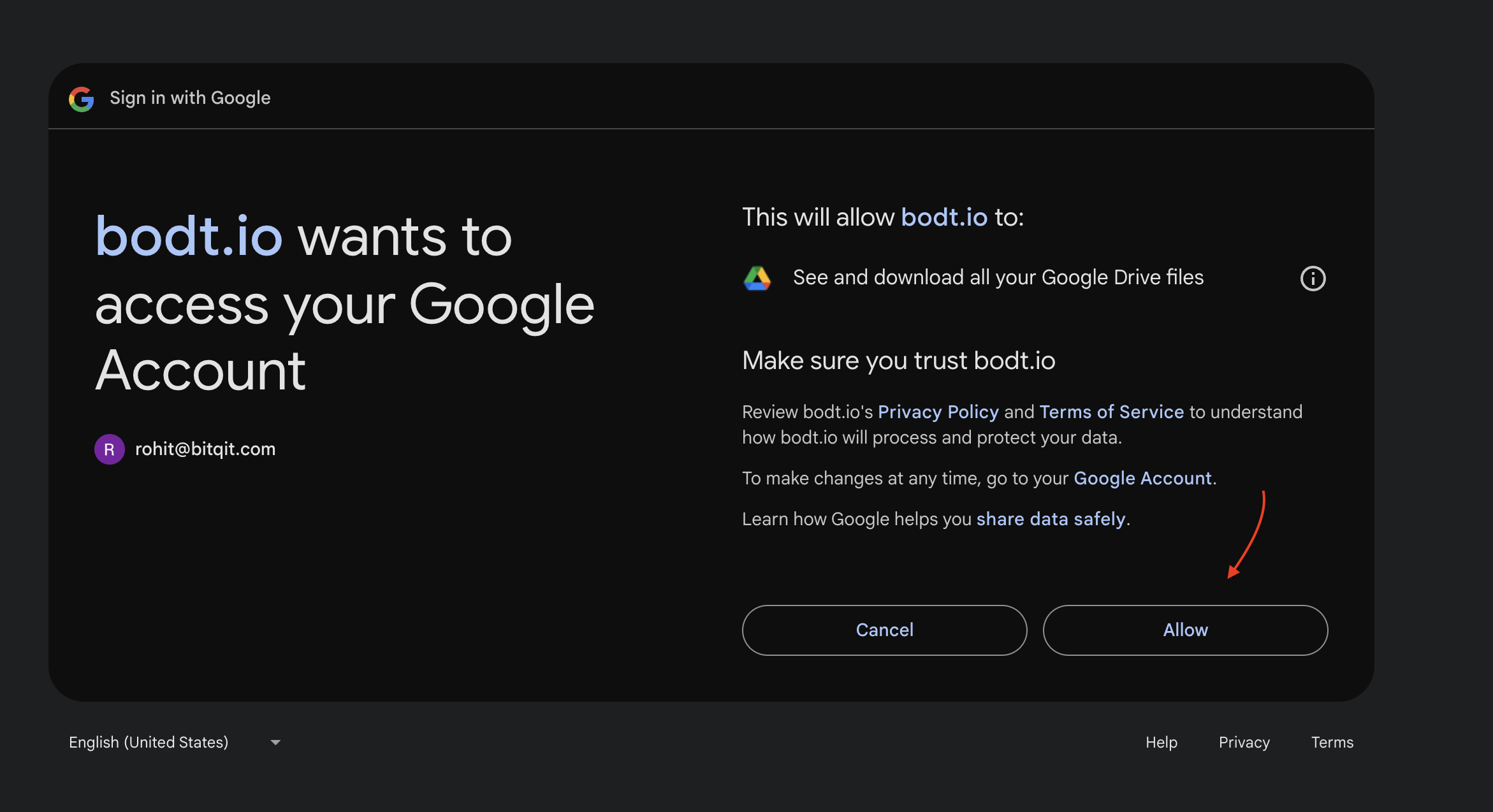1493x812 pixels.
Task: Click the Google Drive files permission text
Action: 998,278
